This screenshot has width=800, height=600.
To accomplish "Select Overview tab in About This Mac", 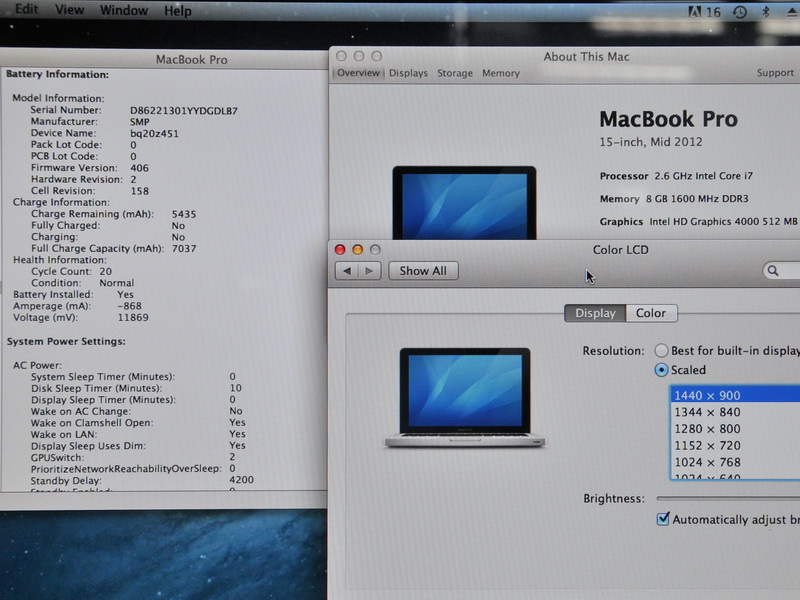I will coord(358,73).
